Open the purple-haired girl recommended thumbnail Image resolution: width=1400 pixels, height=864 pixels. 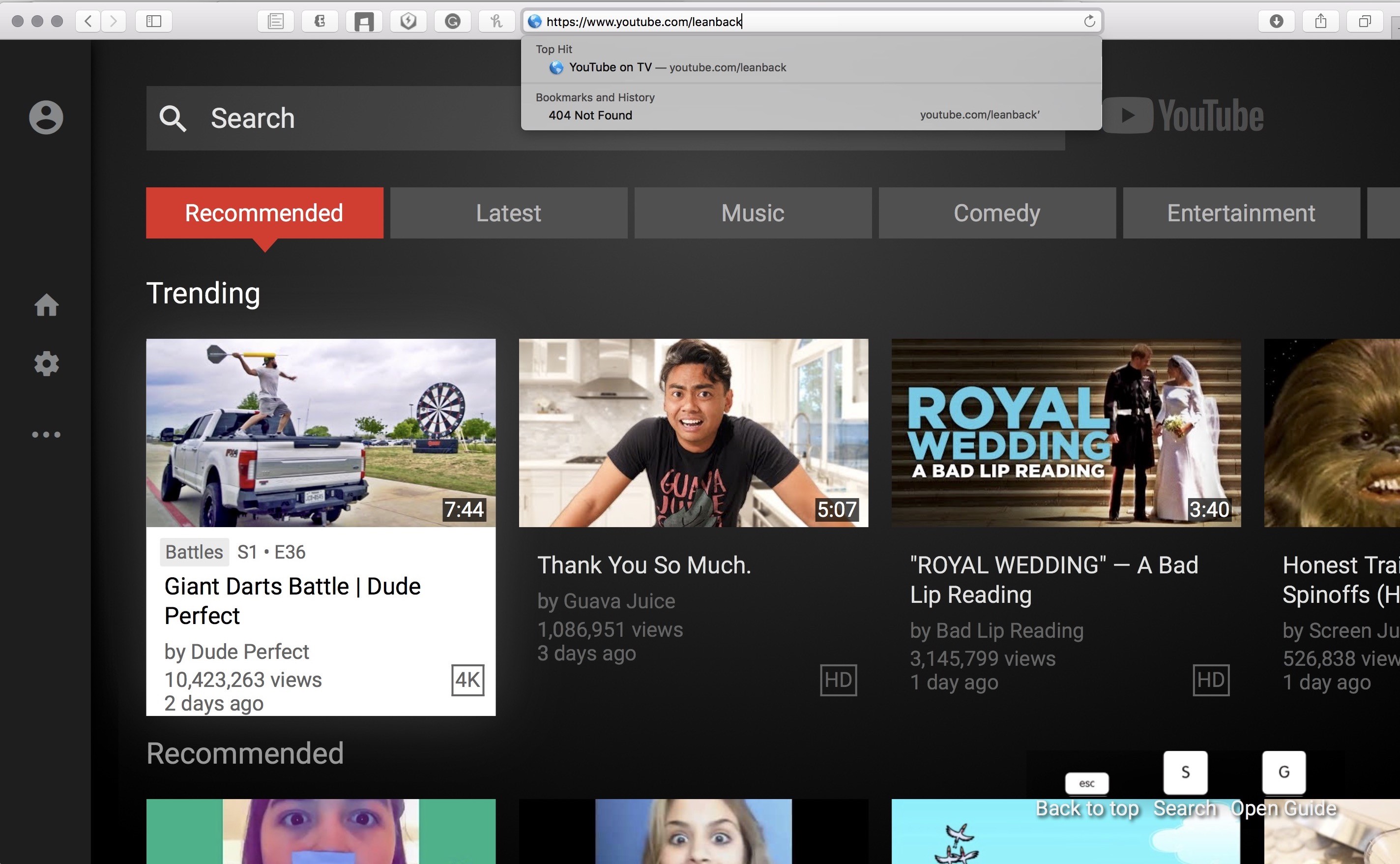tap(321, 832)
